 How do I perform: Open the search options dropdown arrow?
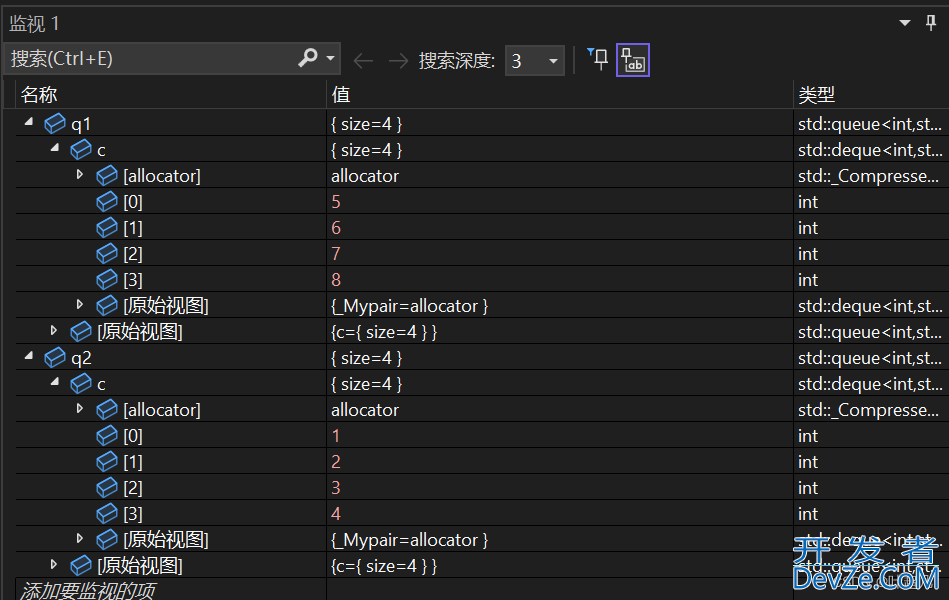click(330, 58)
